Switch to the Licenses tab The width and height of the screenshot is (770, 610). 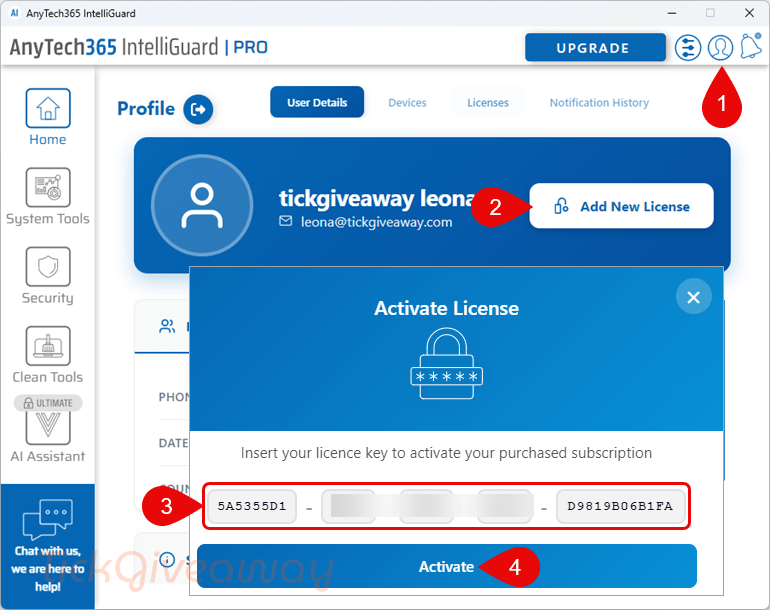click(x=488, y=103)
